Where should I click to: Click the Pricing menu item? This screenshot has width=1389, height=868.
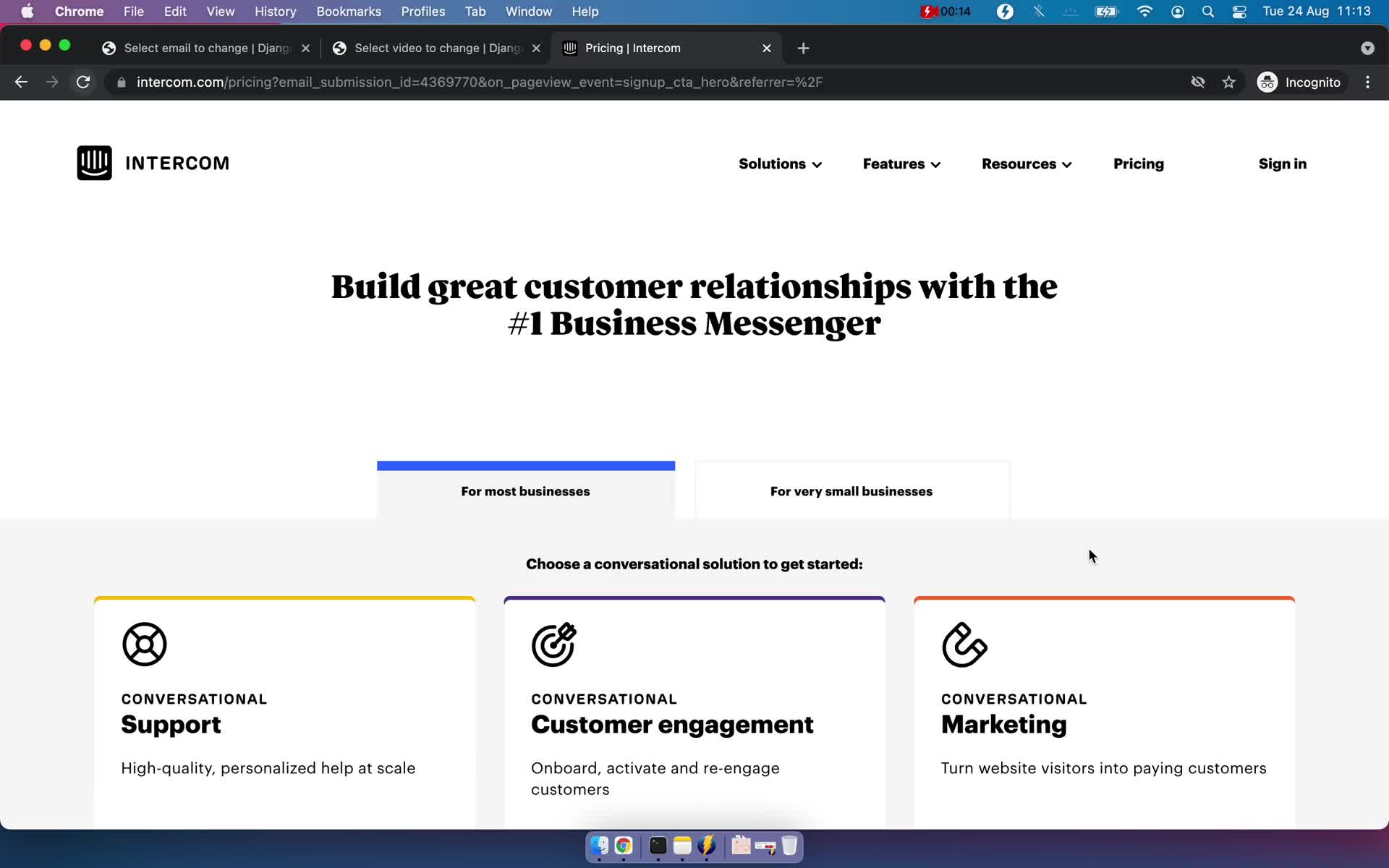click(x=1139, y=163)
